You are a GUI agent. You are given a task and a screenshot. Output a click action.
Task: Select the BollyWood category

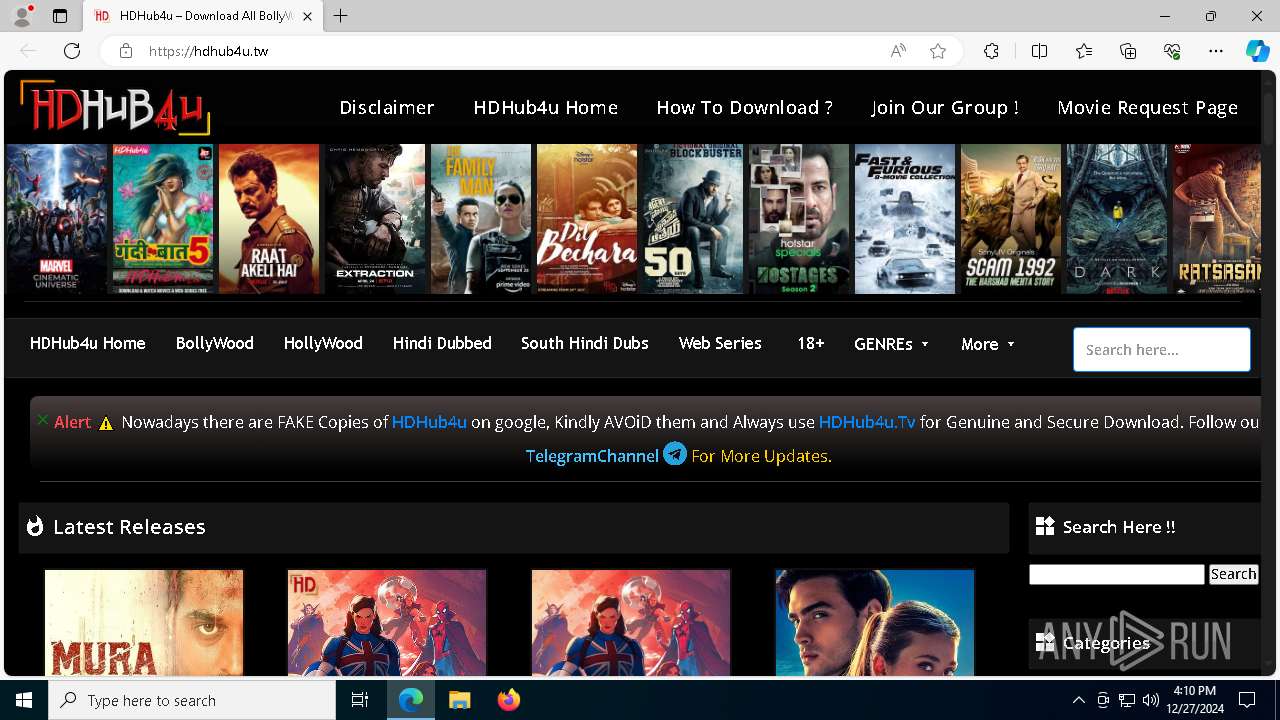(215, 343)
